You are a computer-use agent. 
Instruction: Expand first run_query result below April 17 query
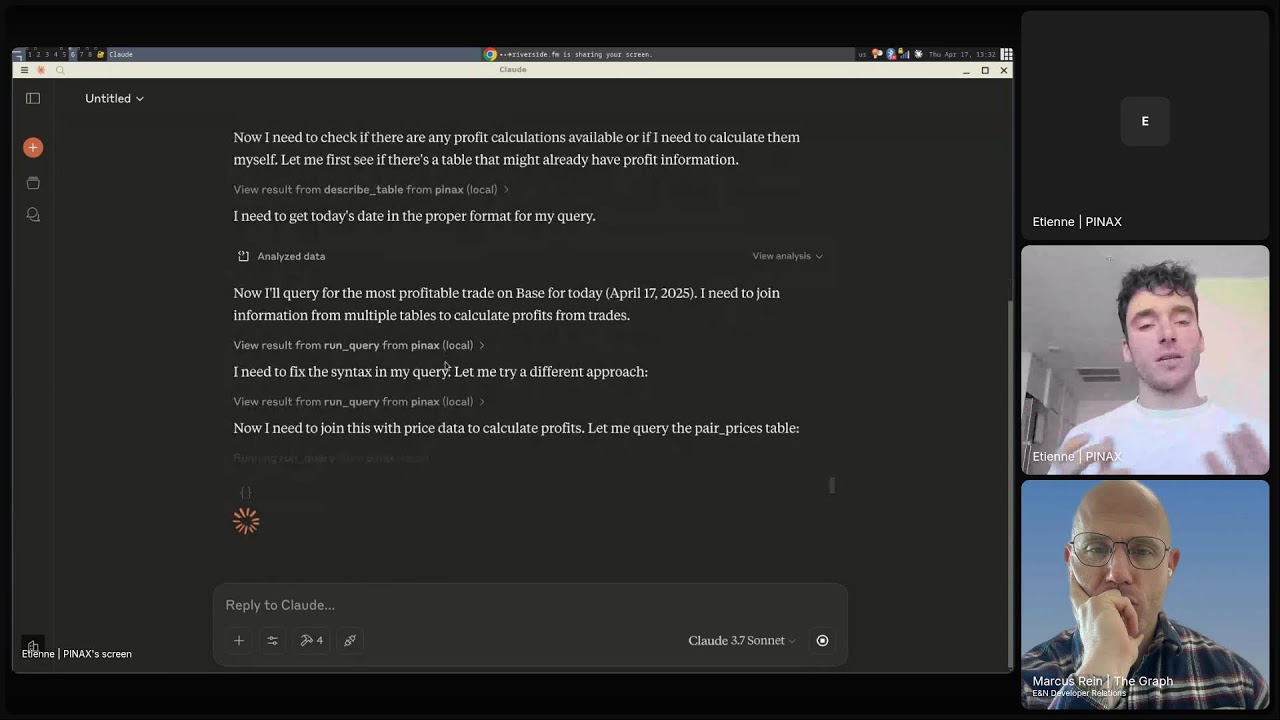[359, 345]
